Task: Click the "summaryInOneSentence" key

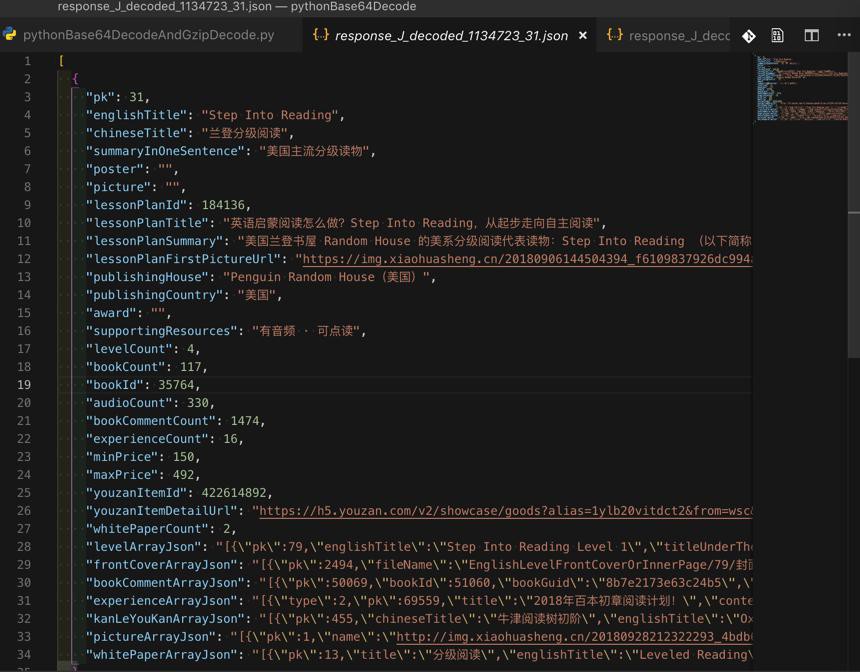Action: pos(165,151)
